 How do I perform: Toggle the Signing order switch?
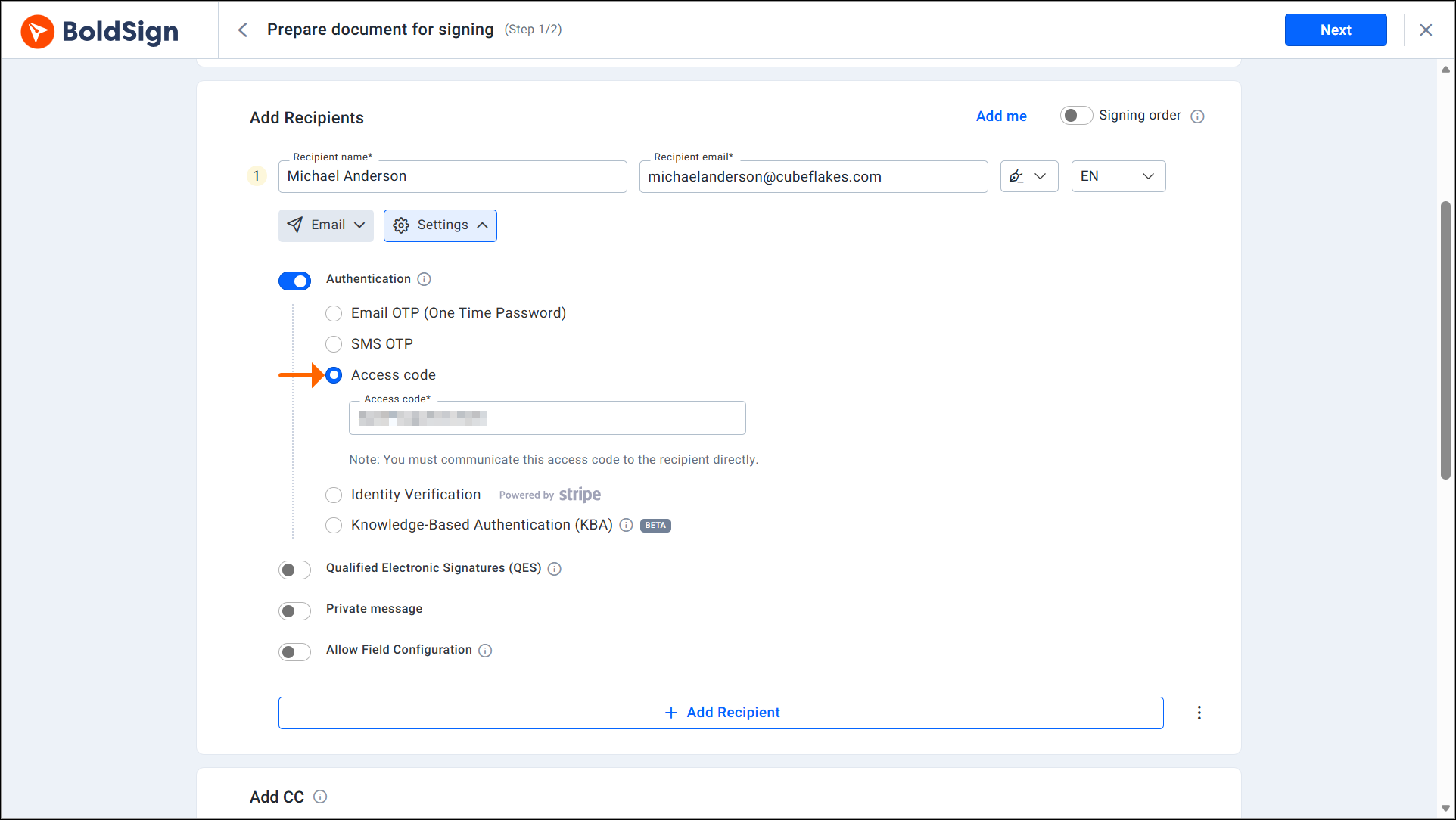(1076, 116)
